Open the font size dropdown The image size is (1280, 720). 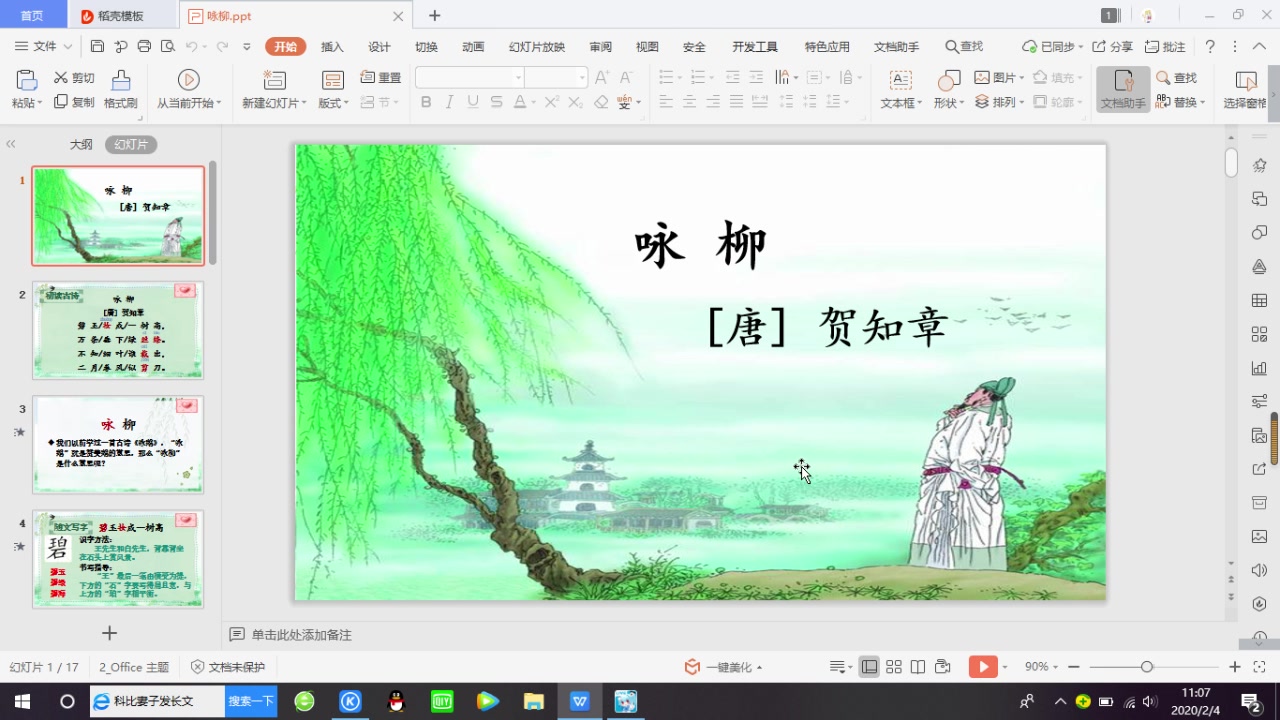pos(582,77)
